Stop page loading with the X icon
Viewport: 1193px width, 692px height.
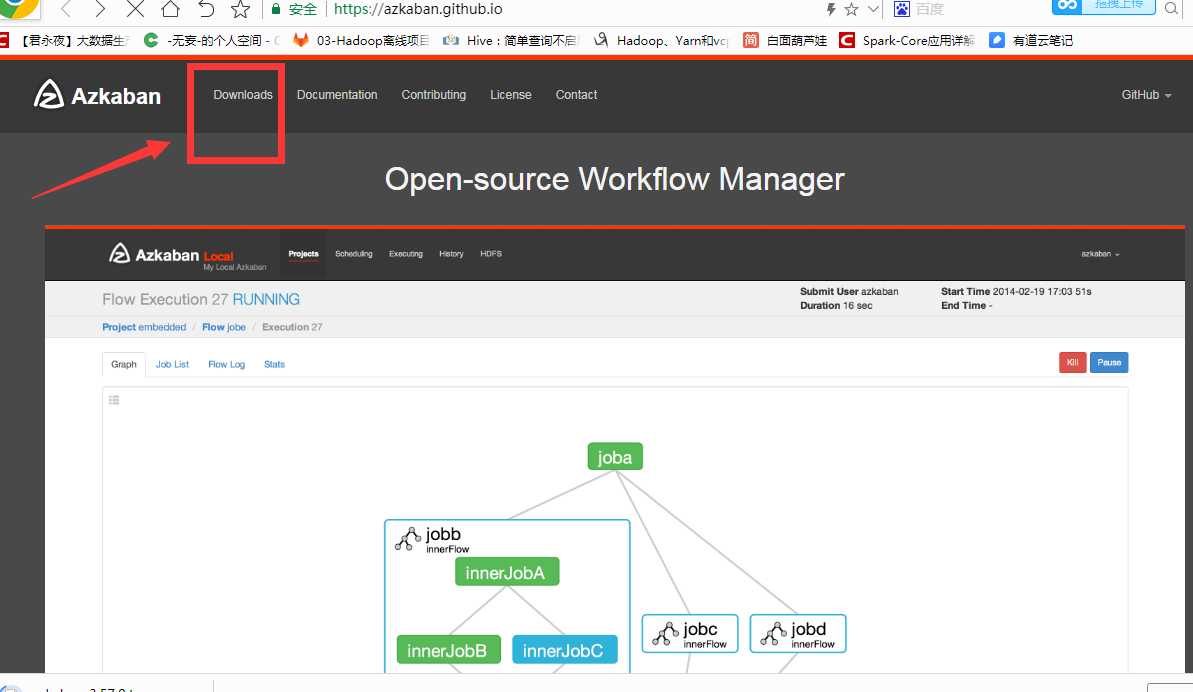coord(135,9)
